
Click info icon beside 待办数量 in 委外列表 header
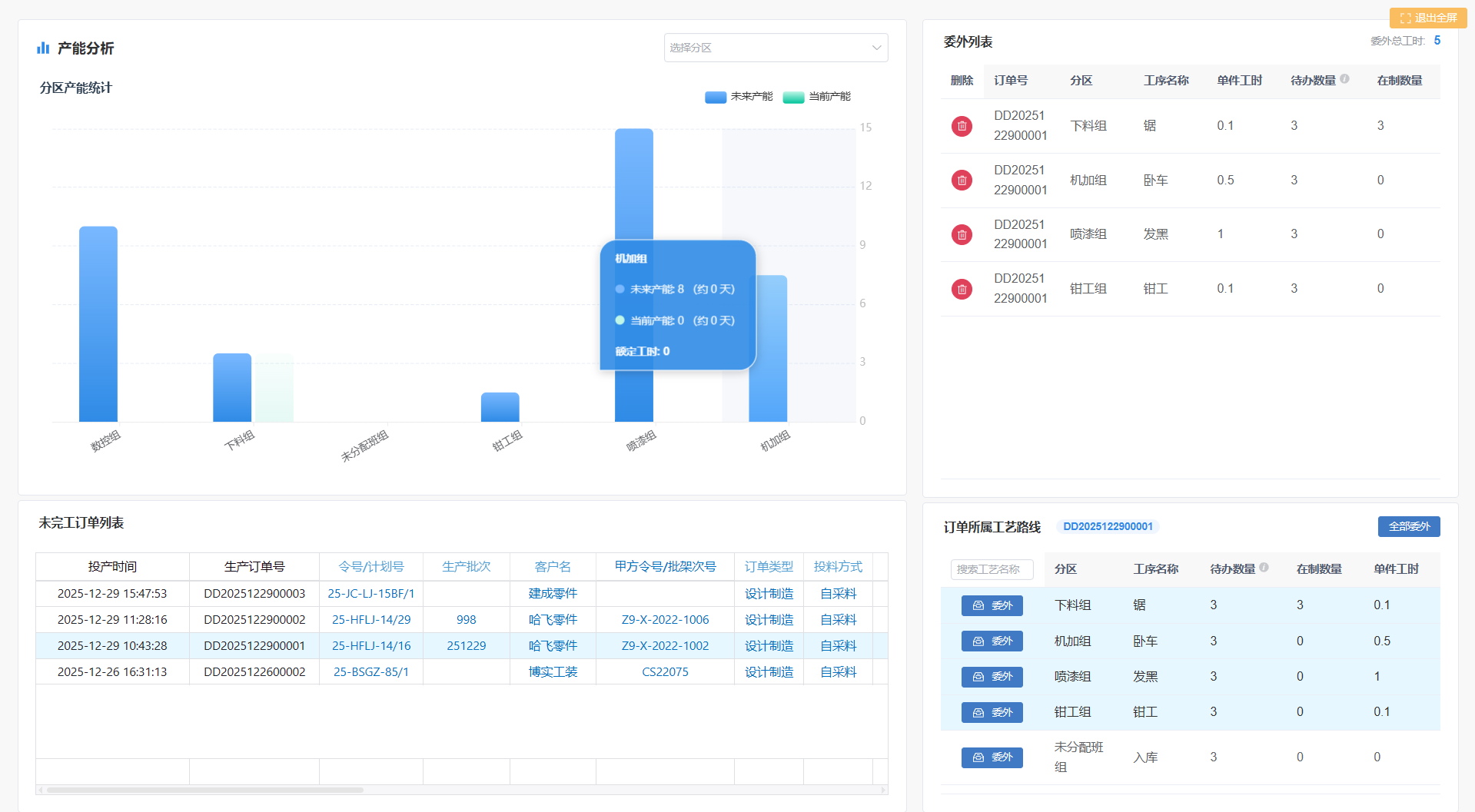coord(1344,79)
